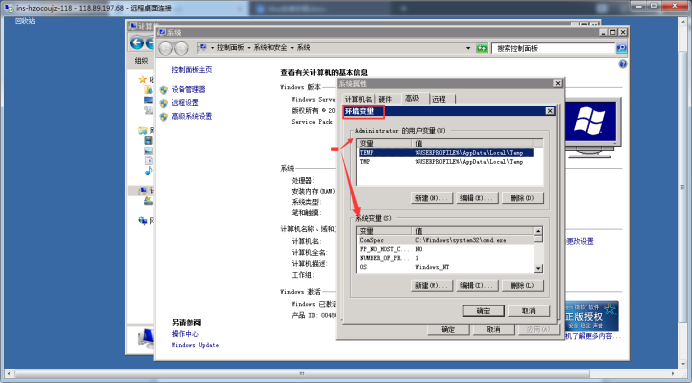Click the shield icon beside 高级系统设置

pos(164,117)
